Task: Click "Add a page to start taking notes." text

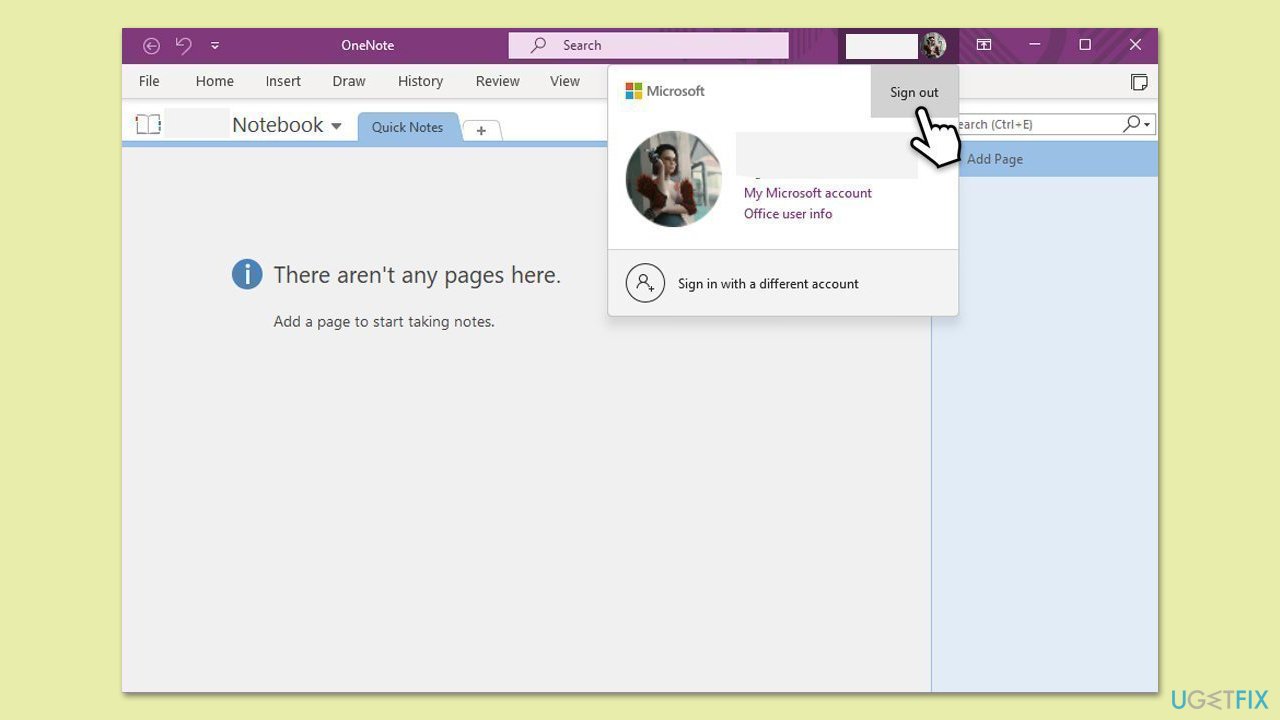Action: [384, 322]
